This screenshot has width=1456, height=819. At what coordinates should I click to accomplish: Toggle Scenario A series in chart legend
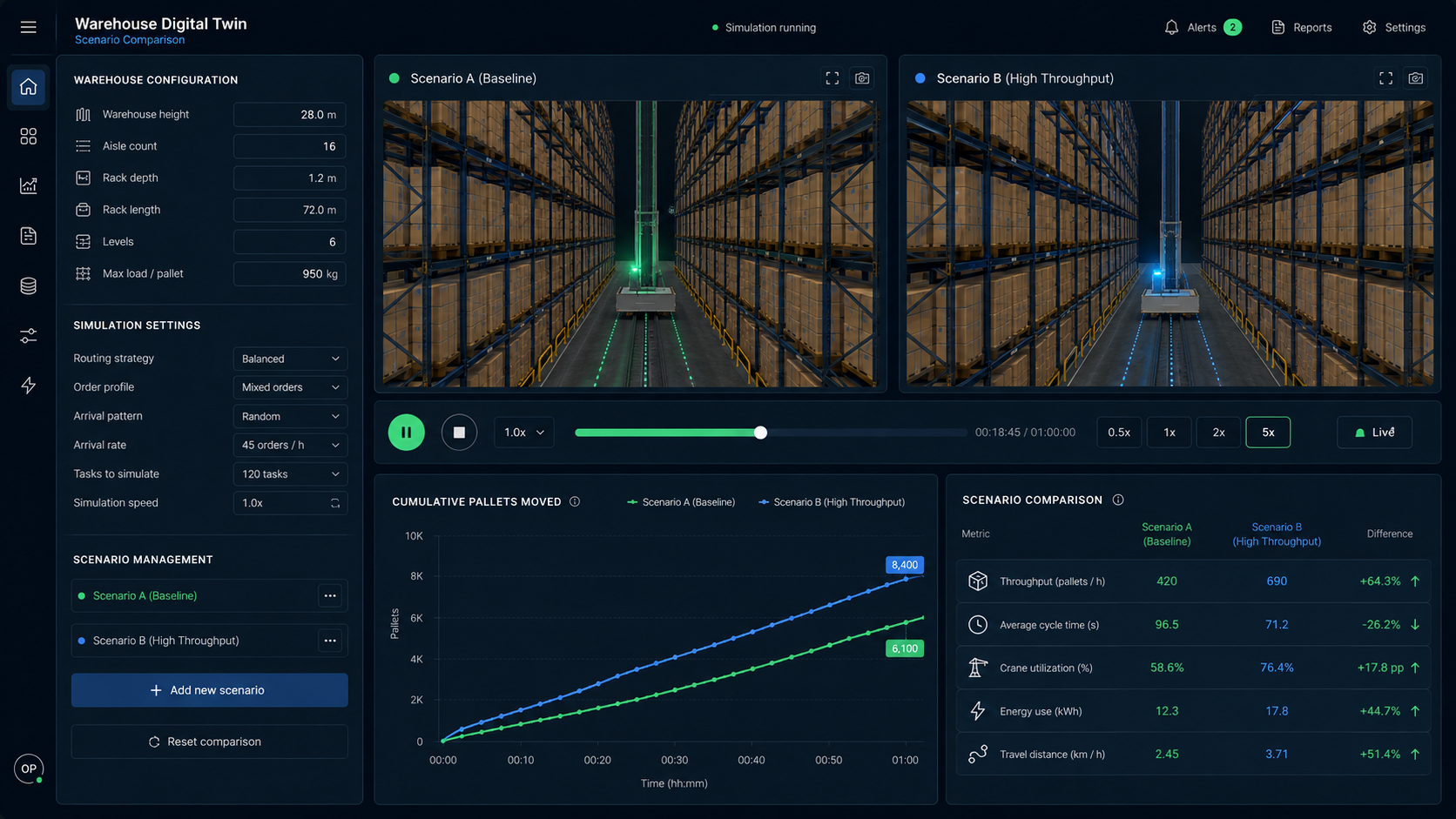[681, 502]
